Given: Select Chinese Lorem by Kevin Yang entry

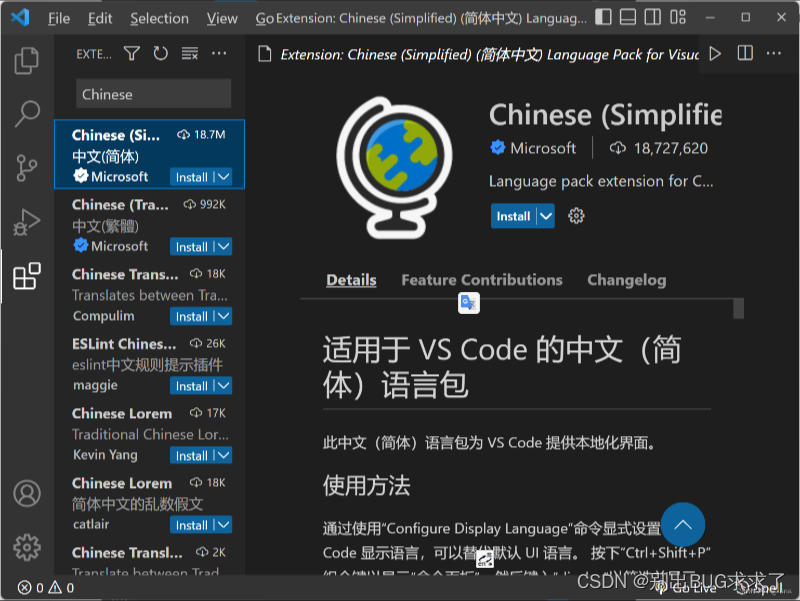Looking at the screenshot, I should coord(149,434).
